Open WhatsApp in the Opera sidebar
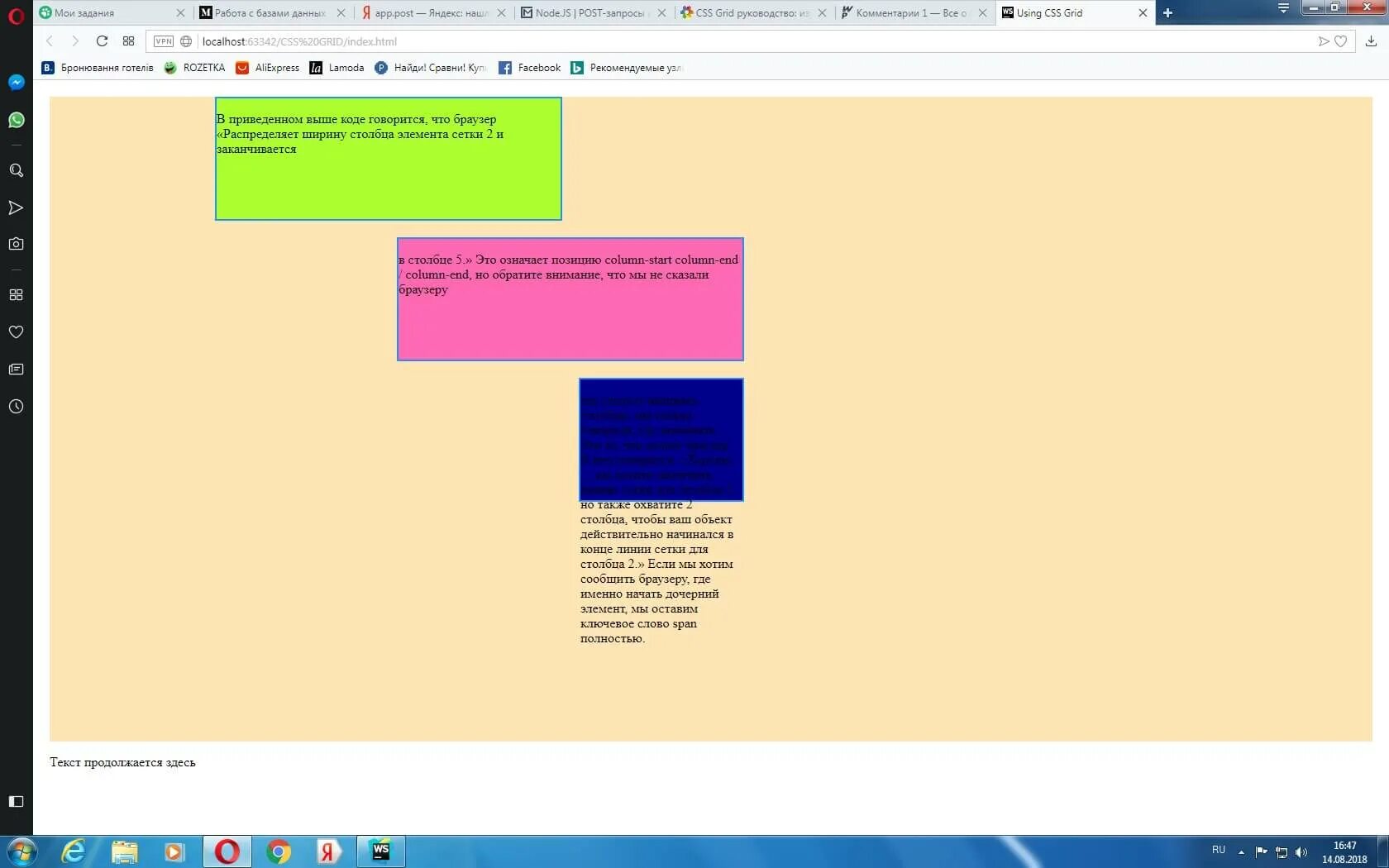This screenshot has height=868, width=1389. coord(16,120)
